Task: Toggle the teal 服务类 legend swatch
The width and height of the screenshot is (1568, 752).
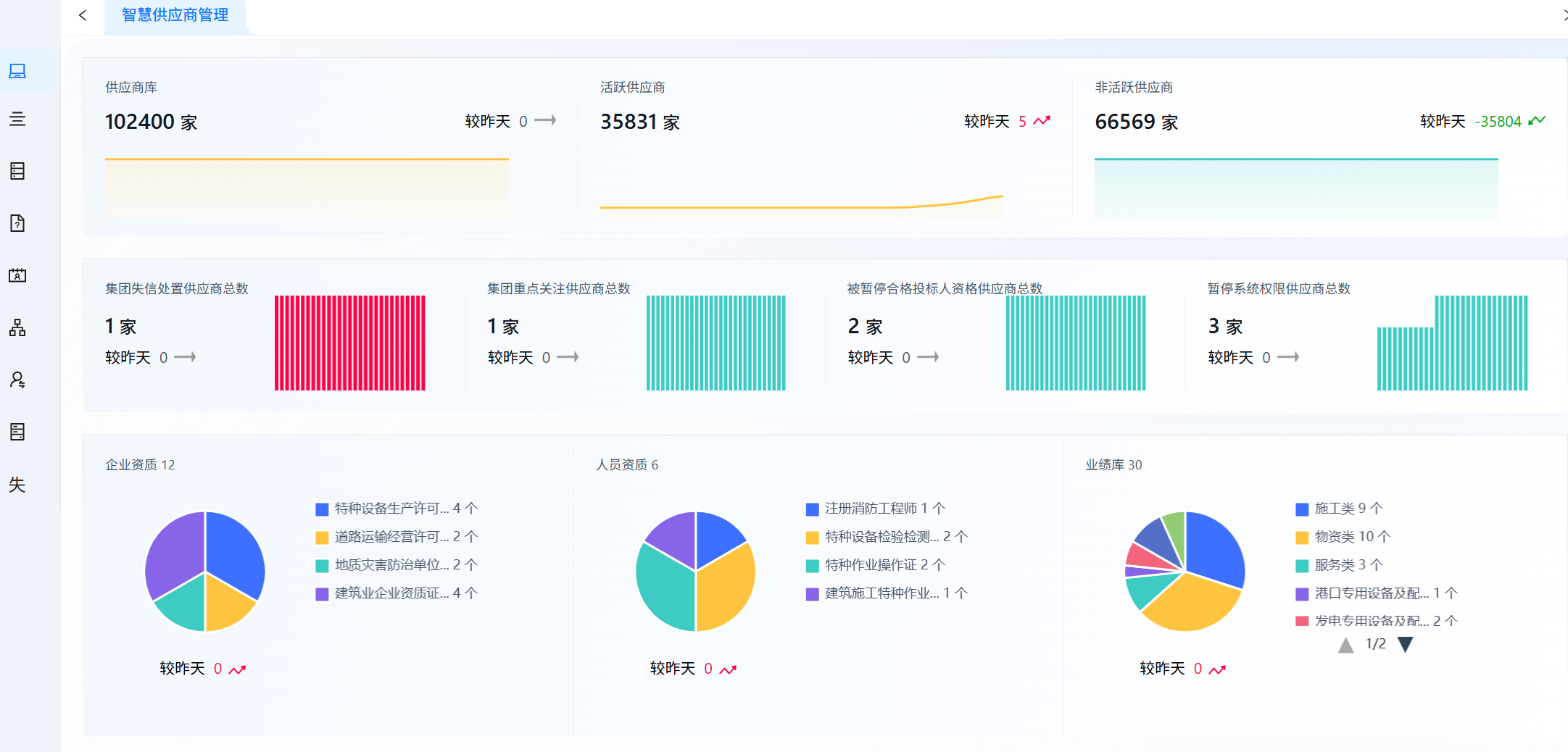Action: tap(1302, 566)
